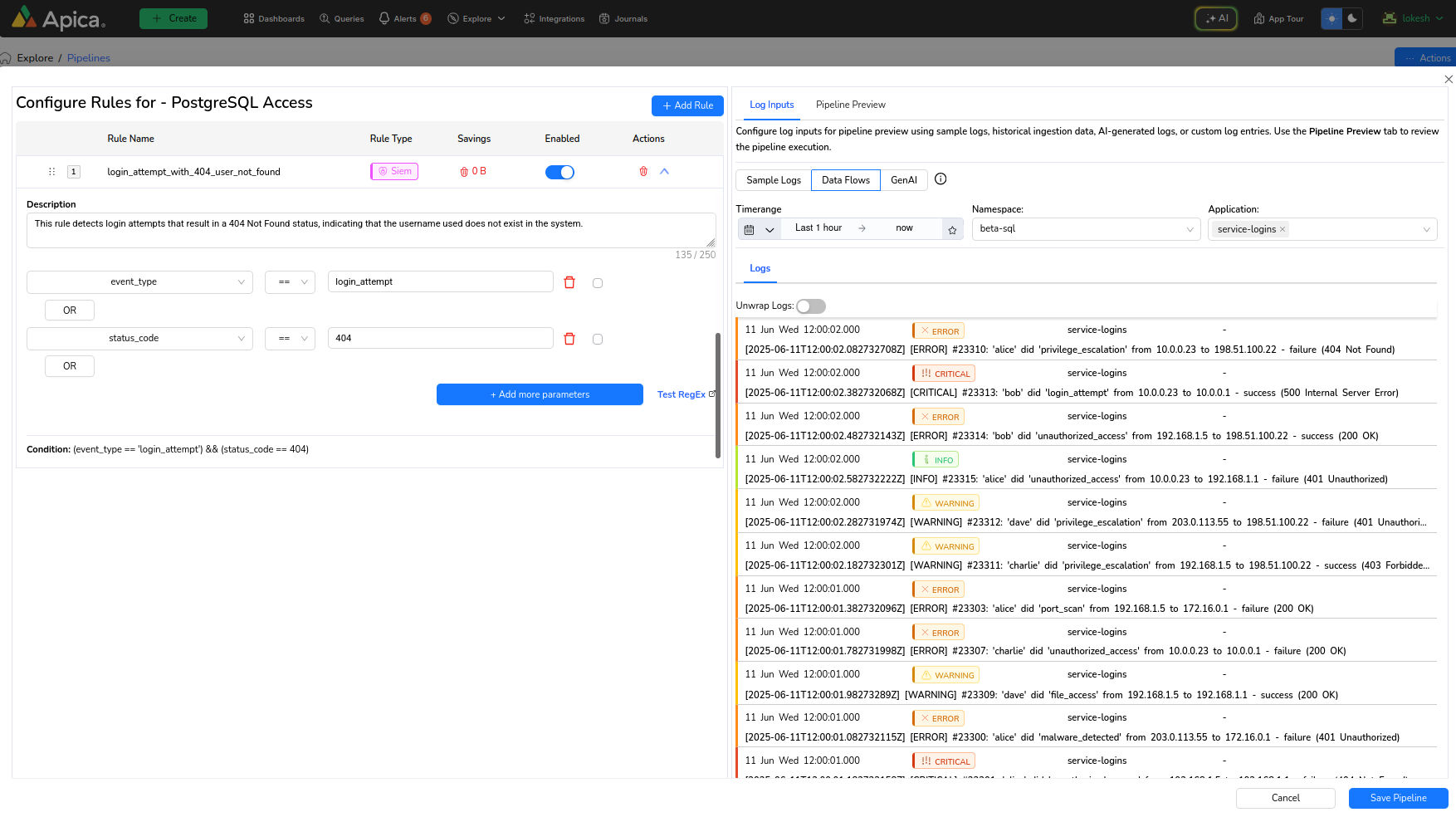Switch to dark mode moon icon
Viewport: 1456px width, 817px height.
point(1352,18)
